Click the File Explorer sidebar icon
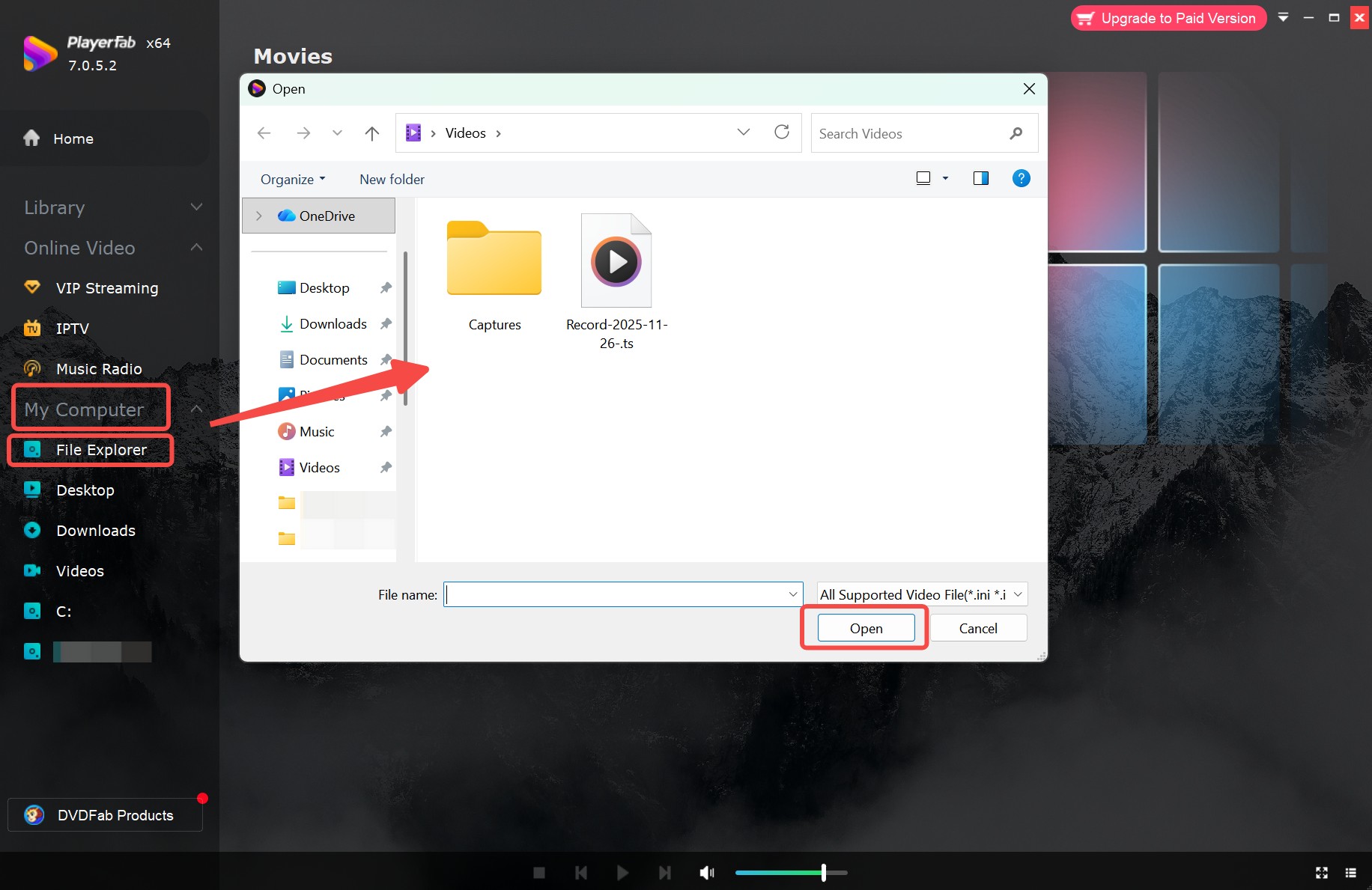The image size is (1372, 890). (x=33, y=449)
